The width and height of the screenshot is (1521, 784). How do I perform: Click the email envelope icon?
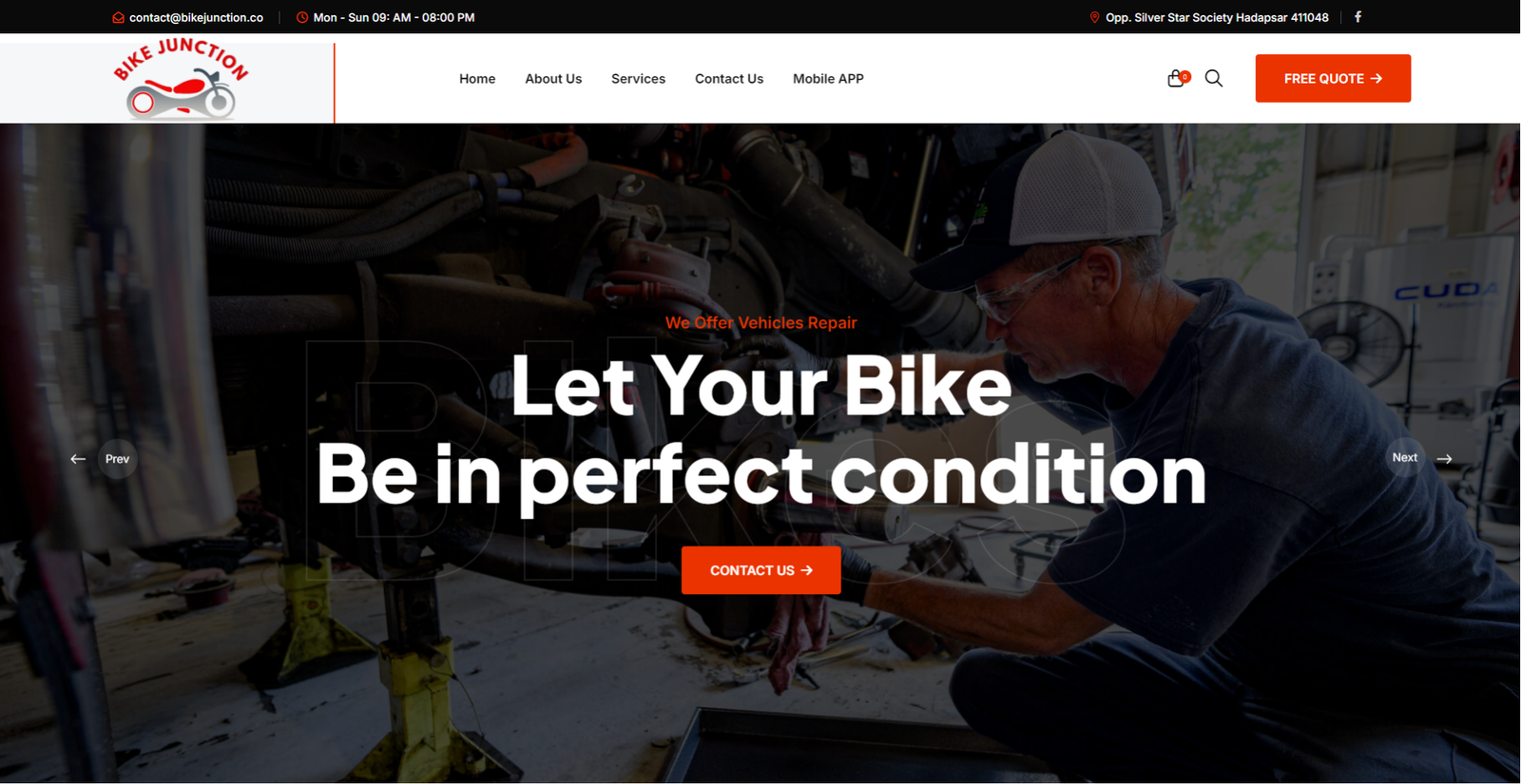(118, 17)
